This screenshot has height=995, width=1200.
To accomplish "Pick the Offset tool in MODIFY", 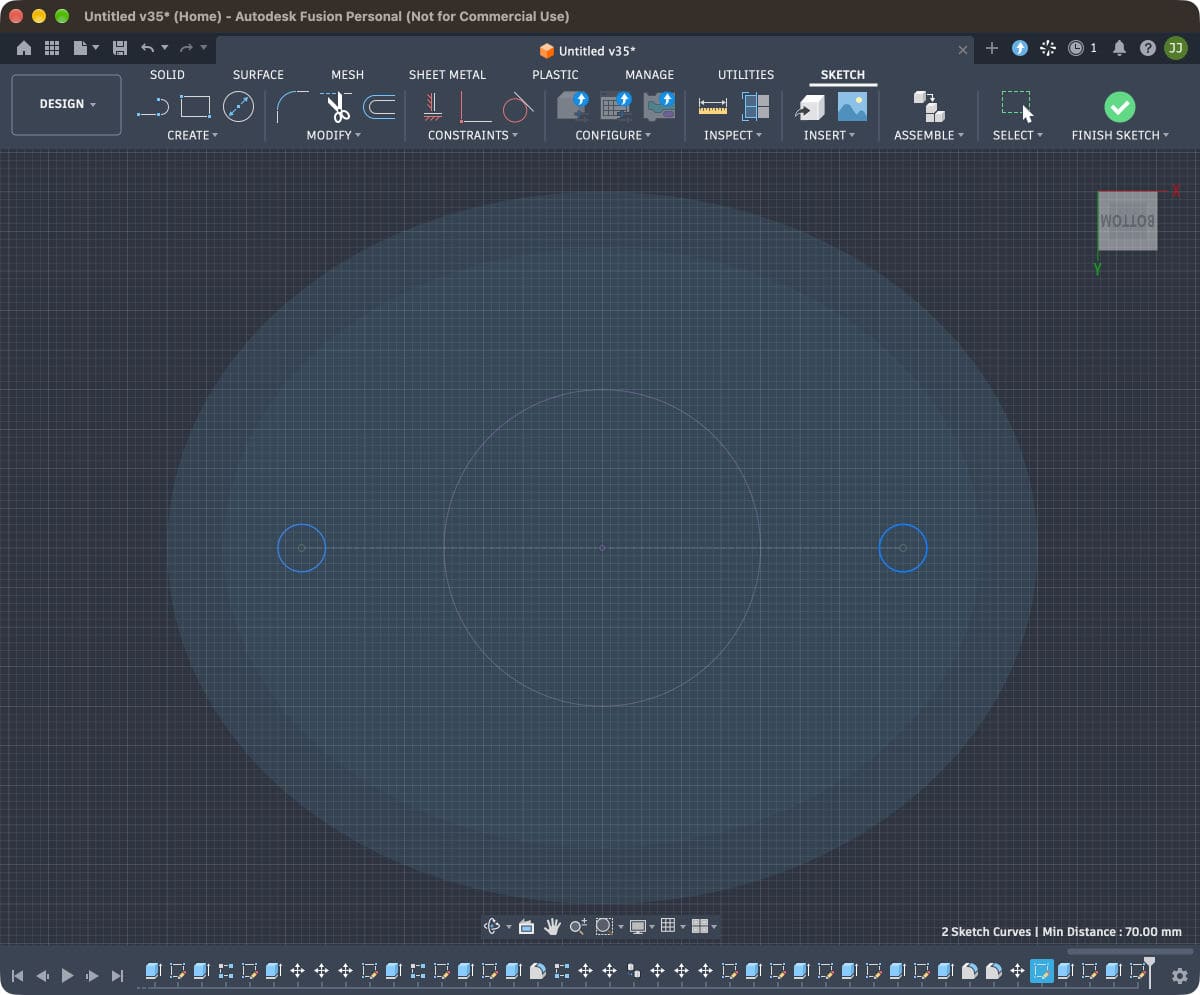I will (379, 107).
